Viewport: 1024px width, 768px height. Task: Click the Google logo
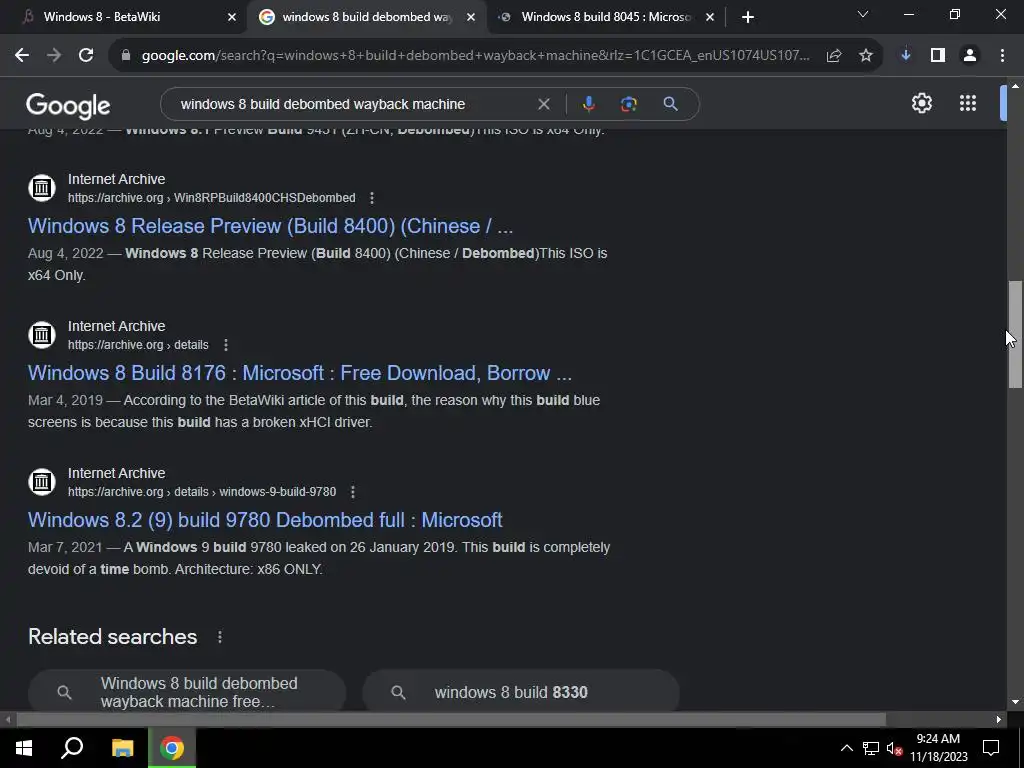point(68,106)
